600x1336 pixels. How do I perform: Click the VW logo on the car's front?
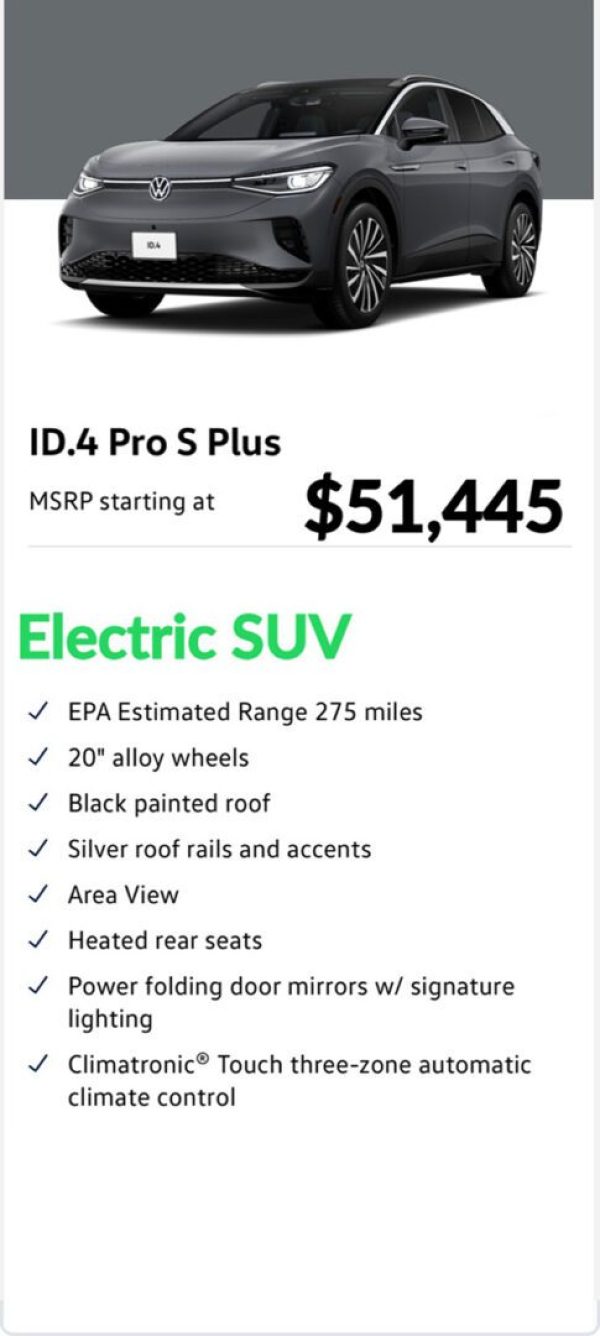coord(160,187)
